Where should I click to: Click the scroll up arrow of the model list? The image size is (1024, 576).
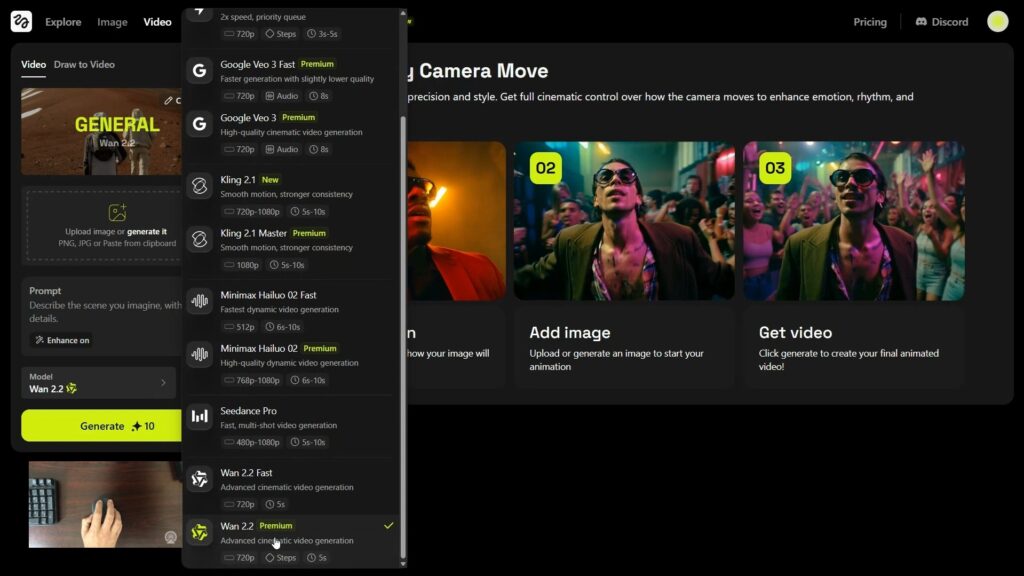click(x=403, y=12)
